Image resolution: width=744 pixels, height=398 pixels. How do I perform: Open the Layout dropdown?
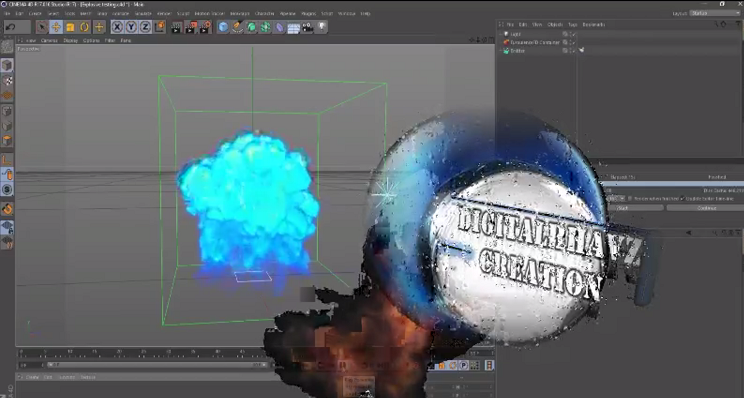pos(715,13)
